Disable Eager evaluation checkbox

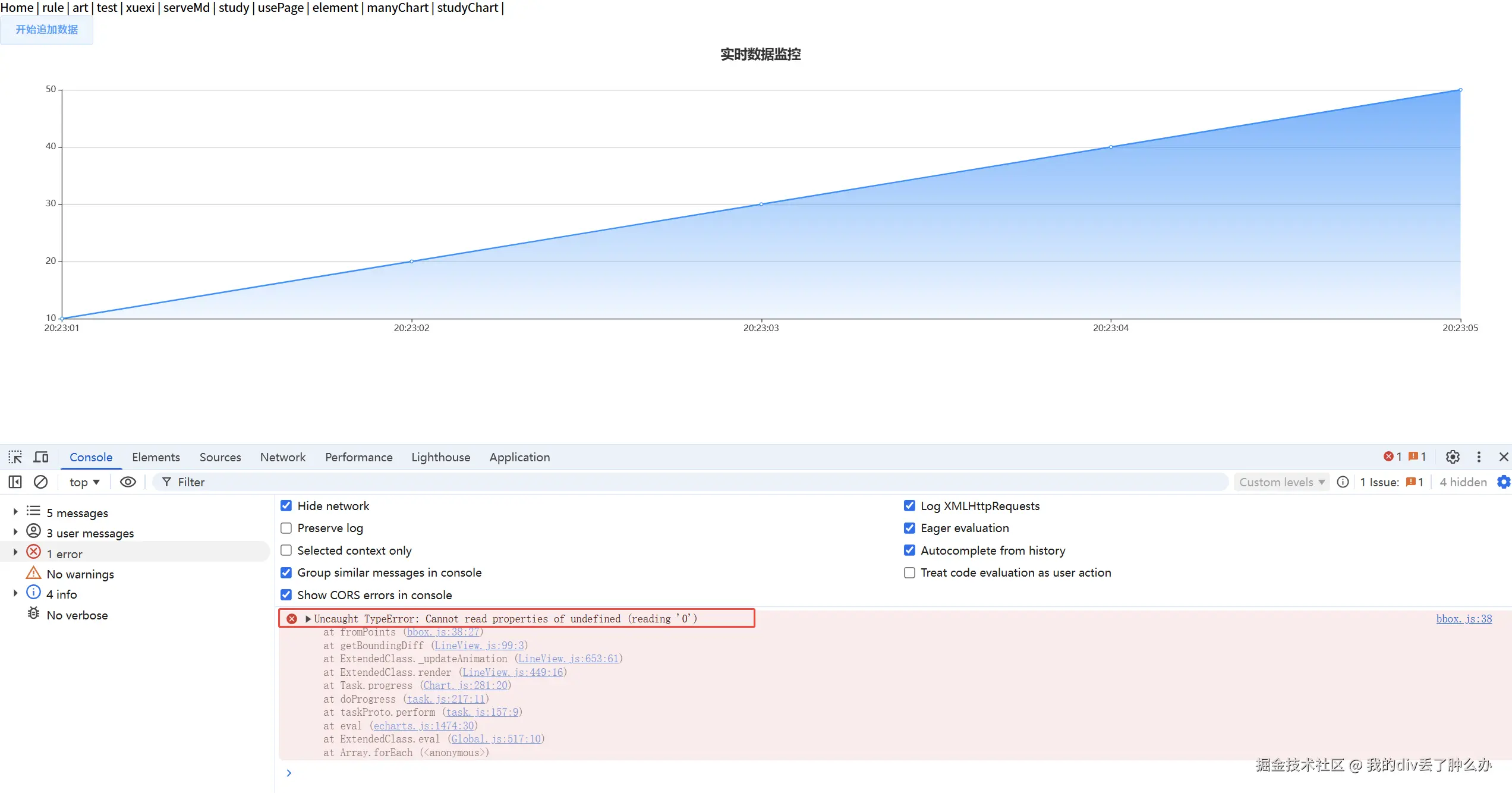[909, 528]
